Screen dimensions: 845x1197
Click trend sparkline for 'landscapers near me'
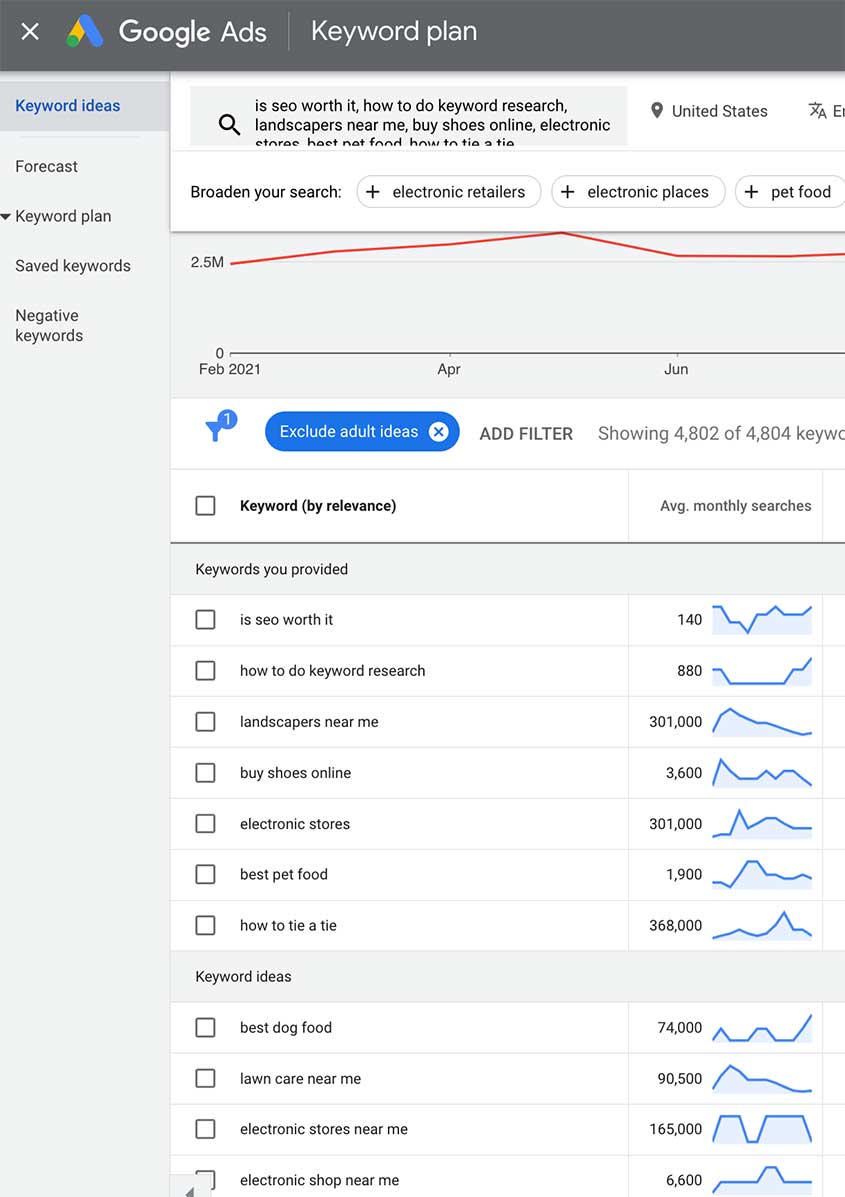762,721
